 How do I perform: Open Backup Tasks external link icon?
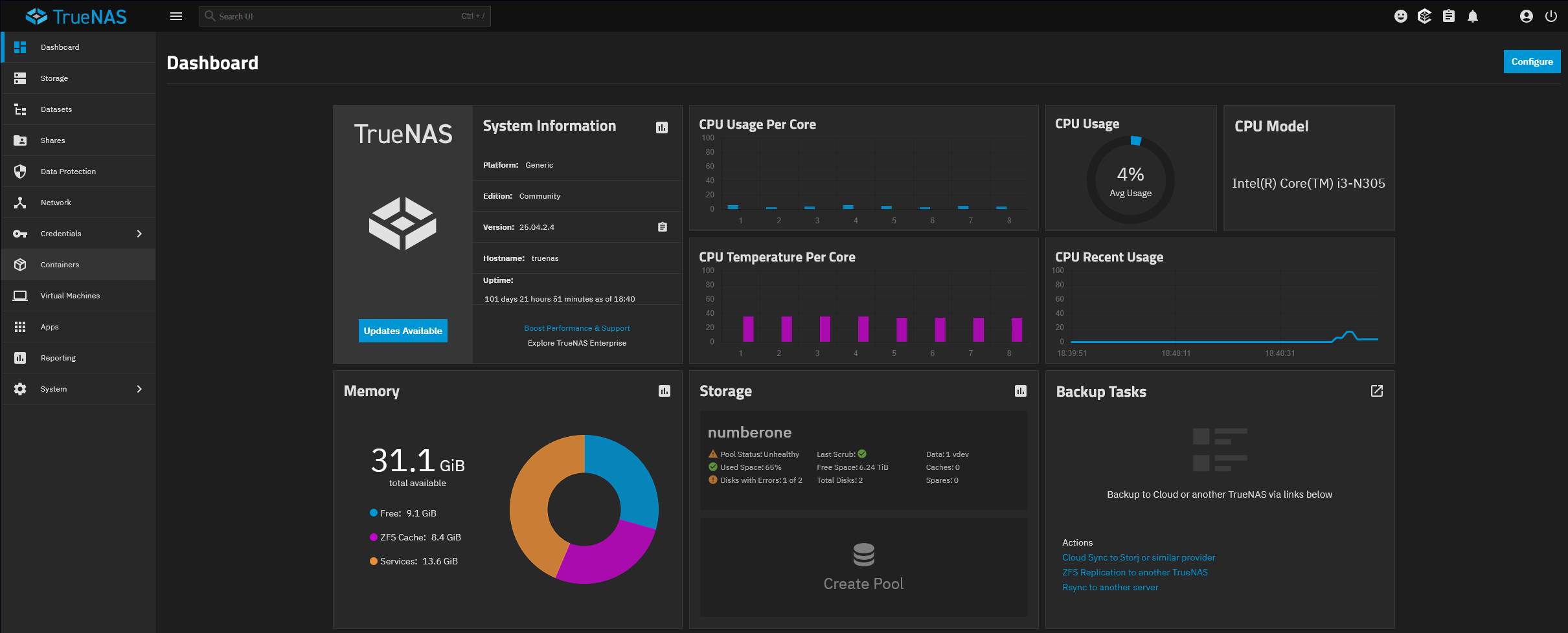pyautogui.click(x=1377, y=391)
